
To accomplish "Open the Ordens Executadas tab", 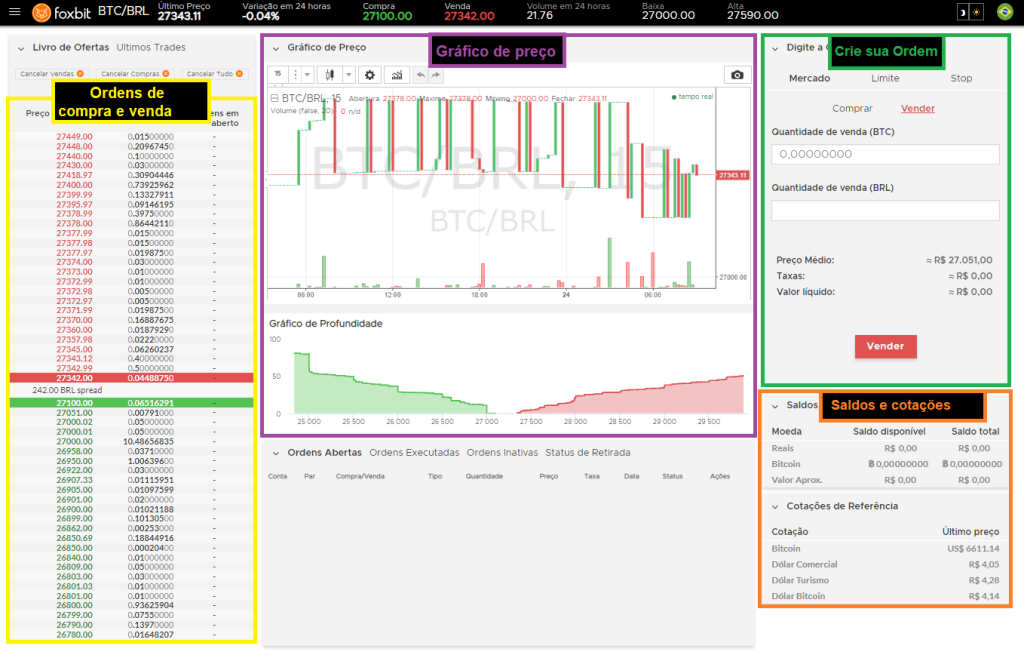I will pos(414,453).
